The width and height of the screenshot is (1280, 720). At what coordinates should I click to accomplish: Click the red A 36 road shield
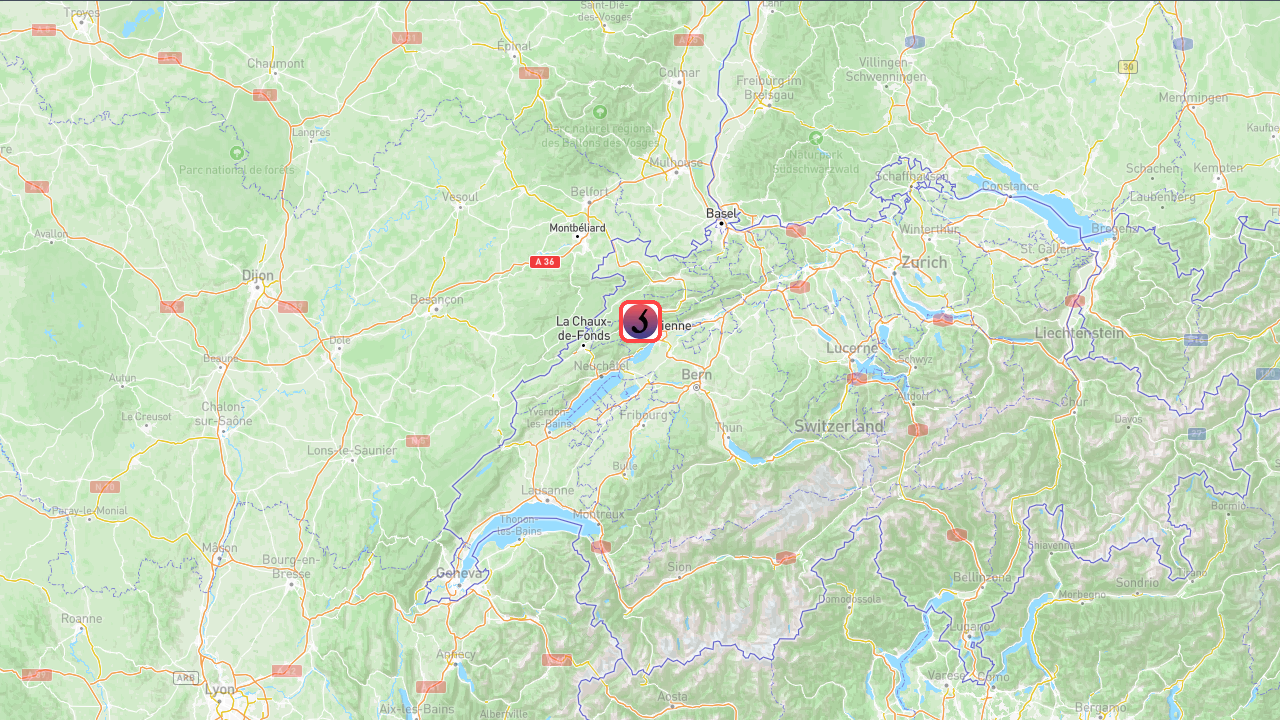pos(544,261)
